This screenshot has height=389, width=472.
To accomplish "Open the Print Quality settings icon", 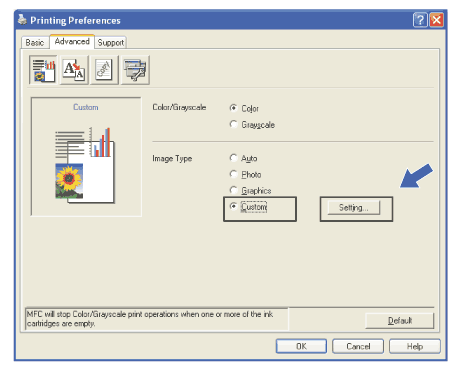I will [x=43, y=70].
